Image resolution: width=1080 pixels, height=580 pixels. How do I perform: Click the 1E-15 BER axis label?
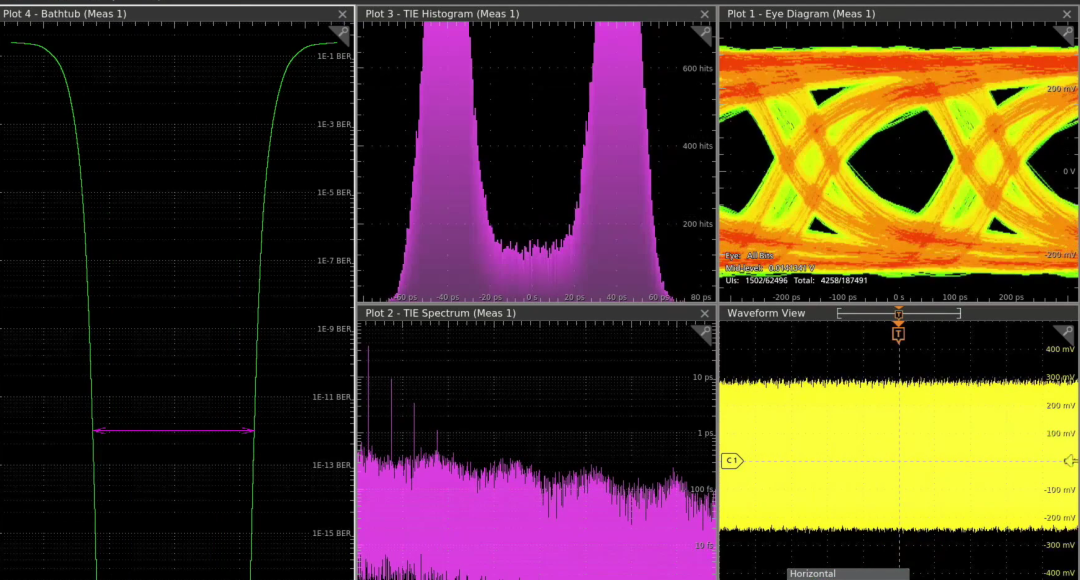(x=332, y=534)
